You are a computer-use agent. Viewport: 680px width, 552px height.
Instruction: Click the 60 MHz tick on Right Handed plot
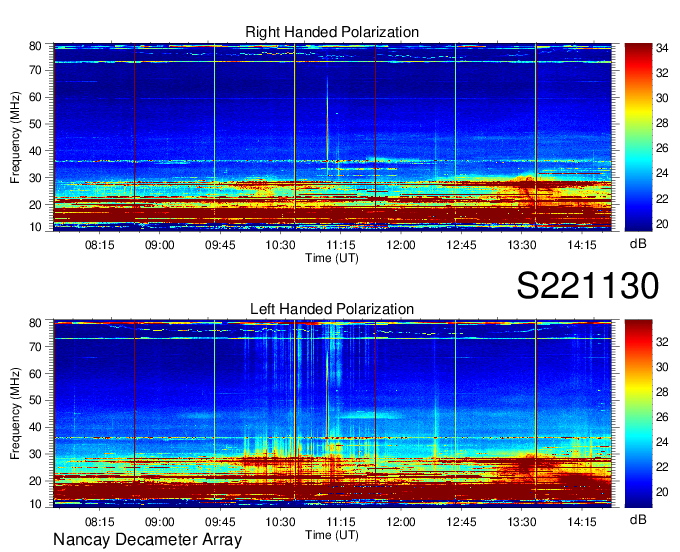click(35, 97)
